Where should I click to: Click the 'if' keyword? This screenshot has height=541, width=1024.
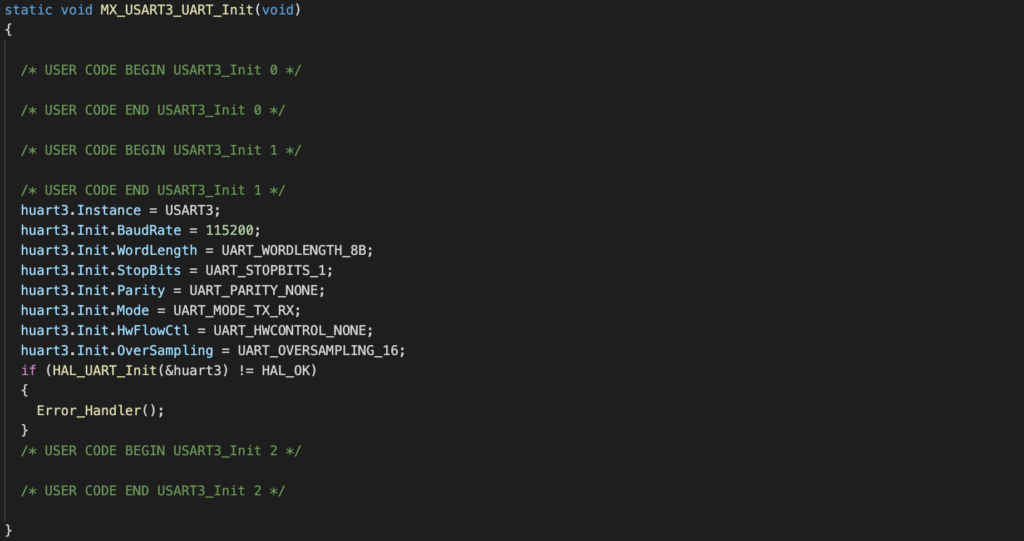pos(29,370)
